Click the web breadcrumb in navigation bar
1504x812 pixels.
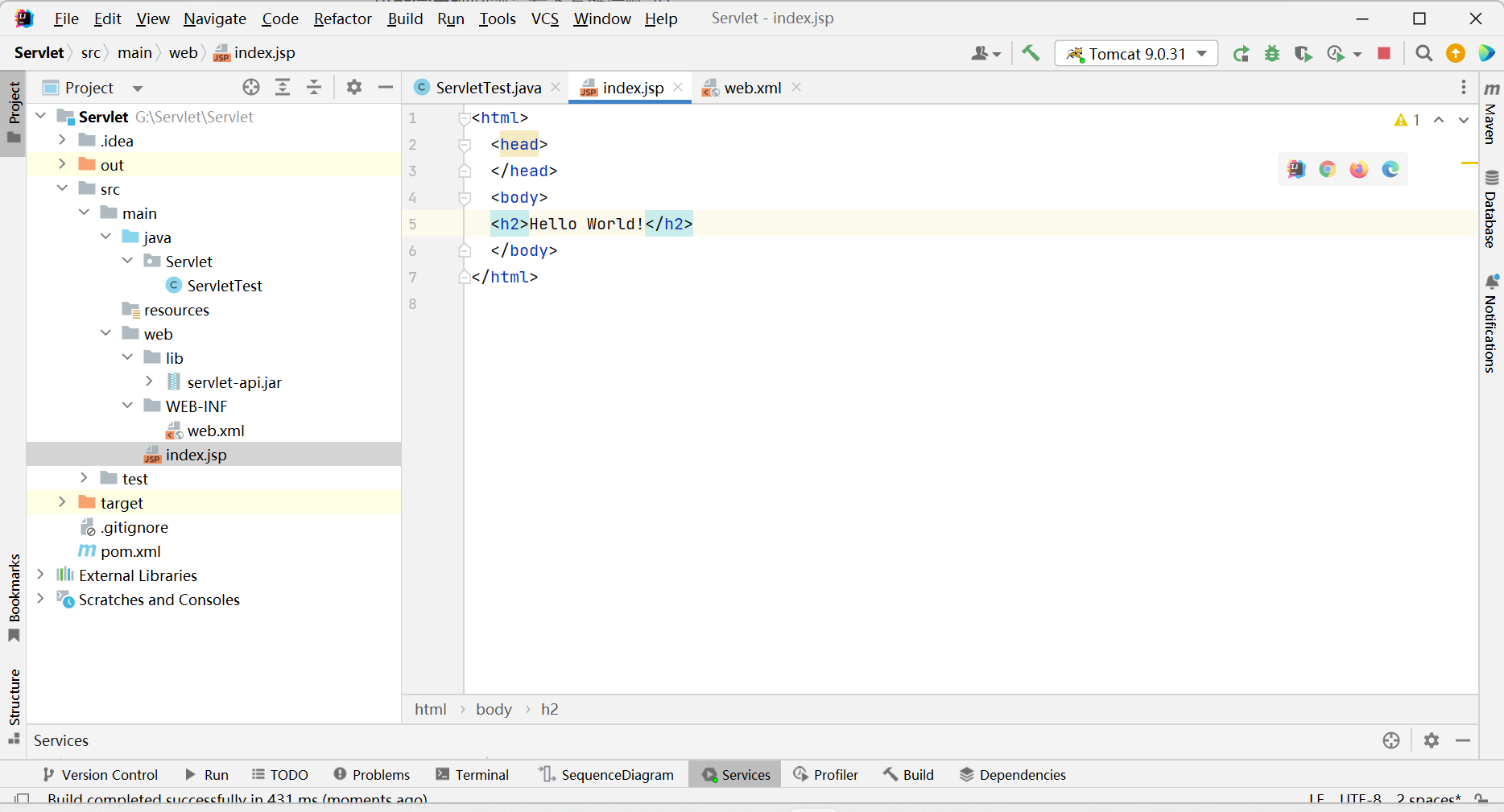click(x=183, y=52)
